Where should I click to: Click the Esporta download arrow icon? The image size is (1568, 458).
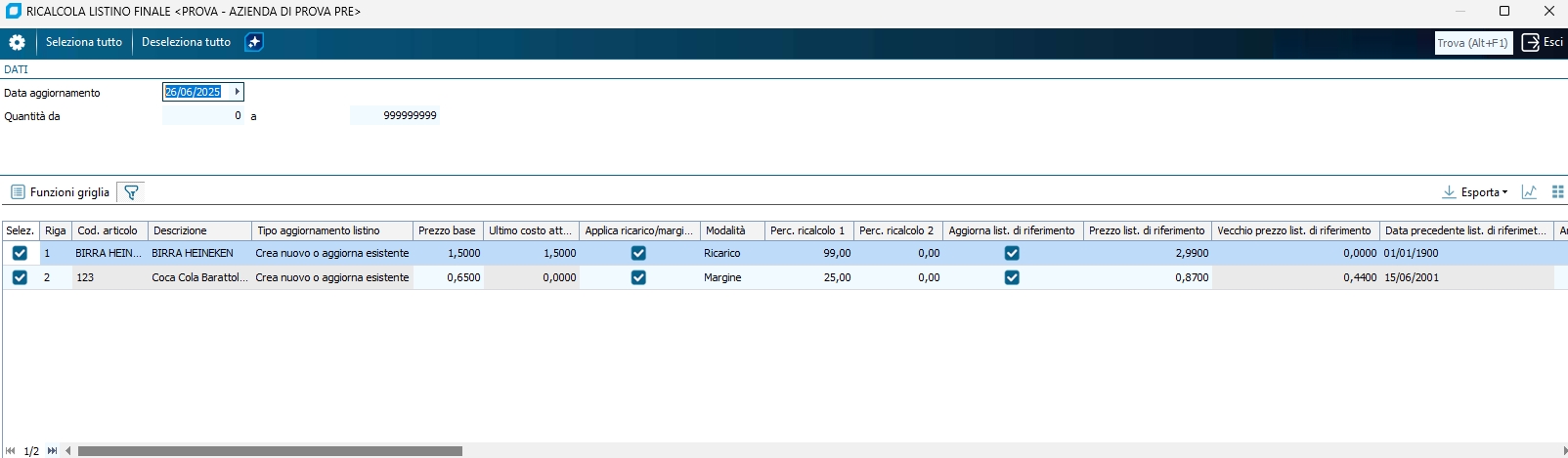pos(1449,192)
